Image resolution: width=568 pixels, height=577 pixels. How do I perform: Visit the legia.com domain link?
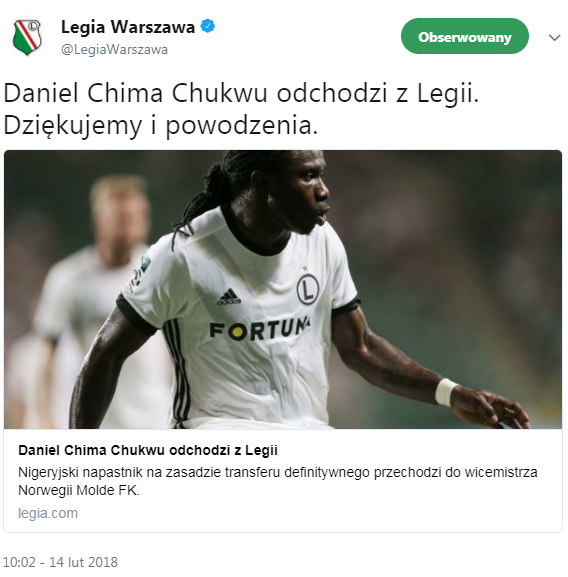(x=48, y=513)
